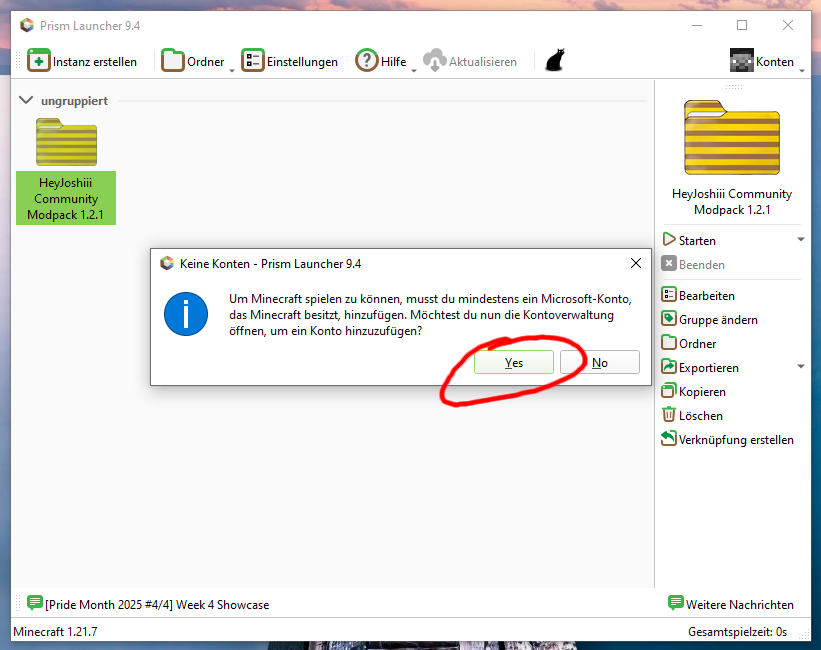Expand the Starten dropdown arrow
Screen dimensions: 821x650
[x=800, y=240]
